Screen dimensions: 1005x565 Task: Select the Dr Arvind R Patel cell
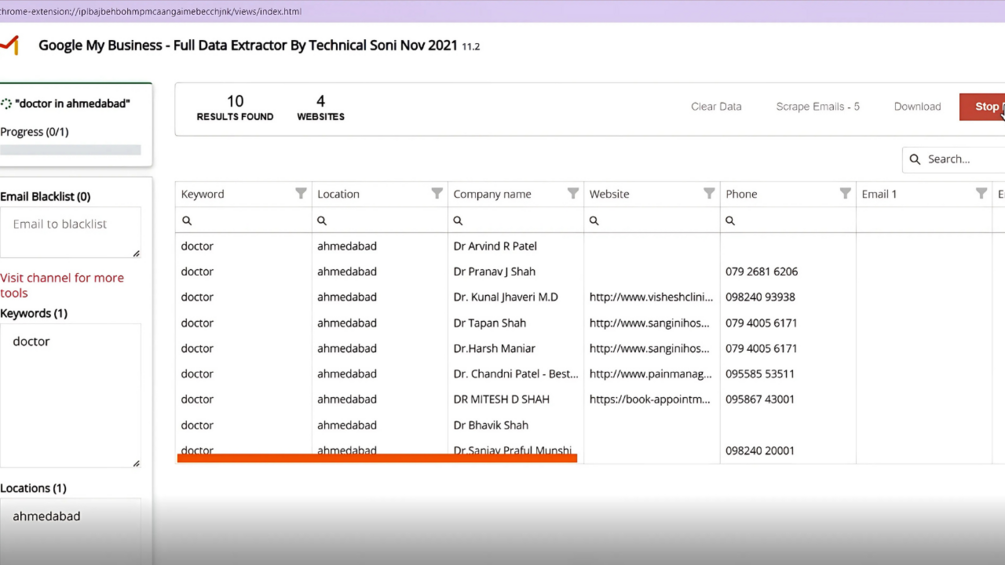click(x=515, y=246)
